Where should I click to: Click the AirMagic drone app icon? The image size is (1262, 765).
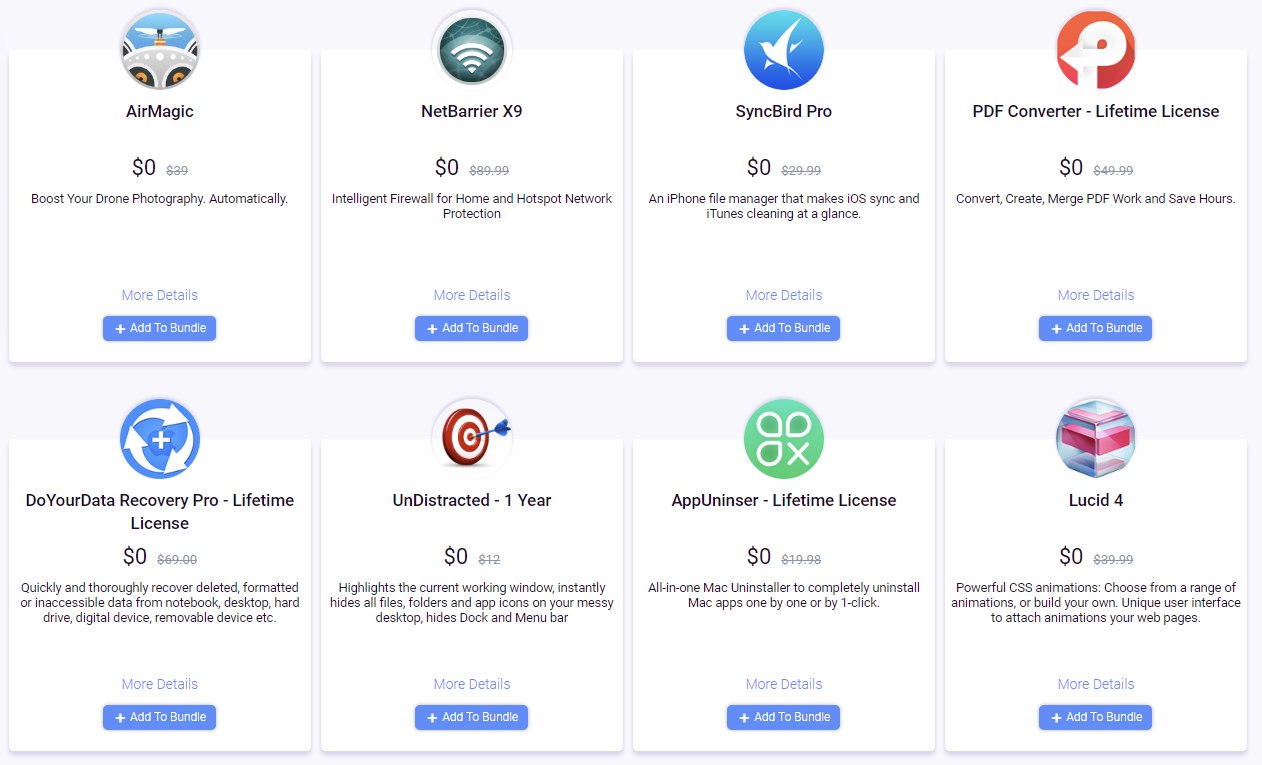pos(160,50)
